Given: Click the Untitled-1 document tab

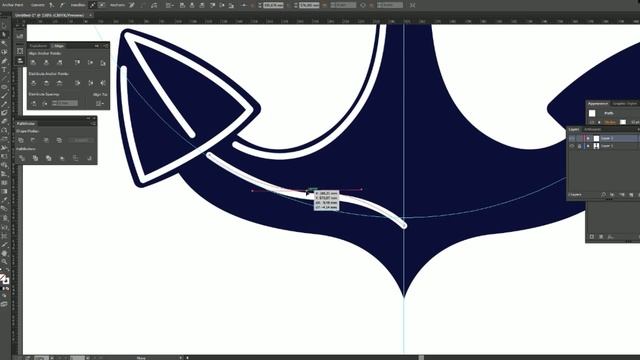Looking at the screenshot, I should (49, 15).
